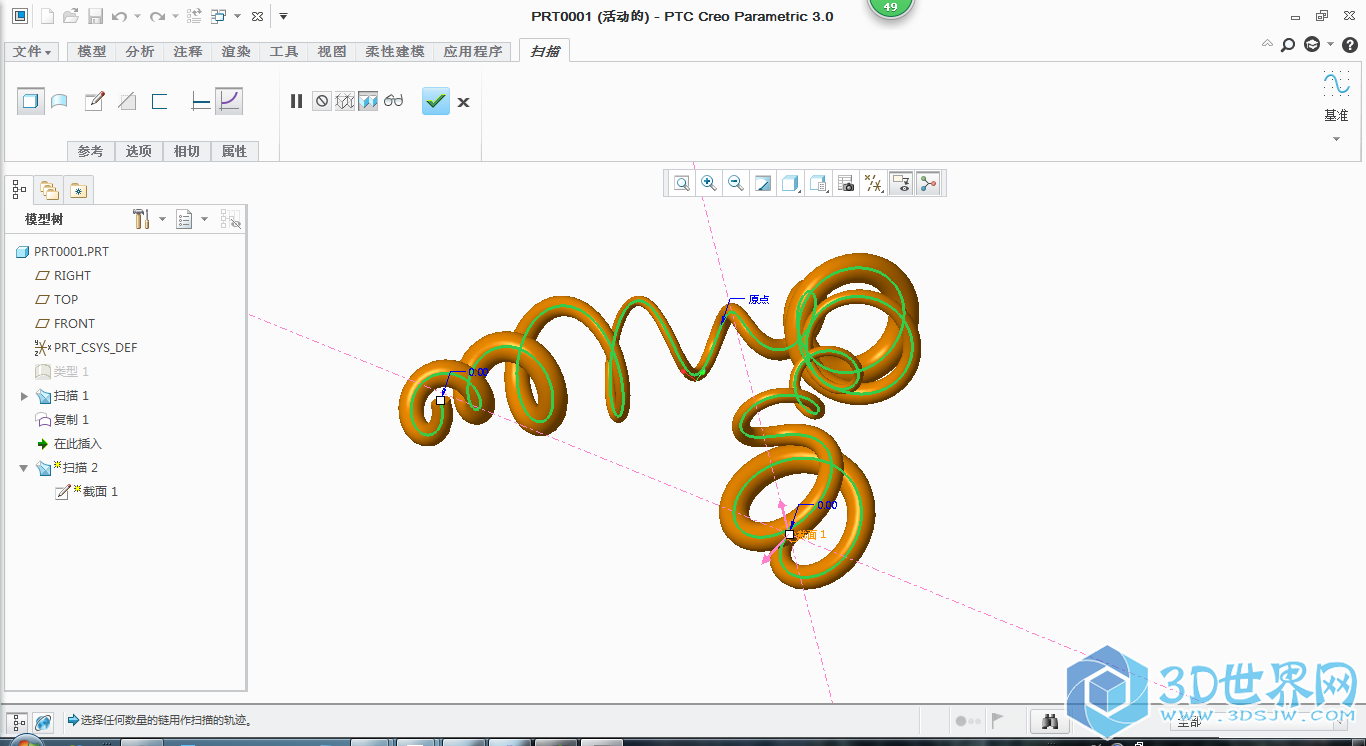Open the 相切 panel tab

186,151
